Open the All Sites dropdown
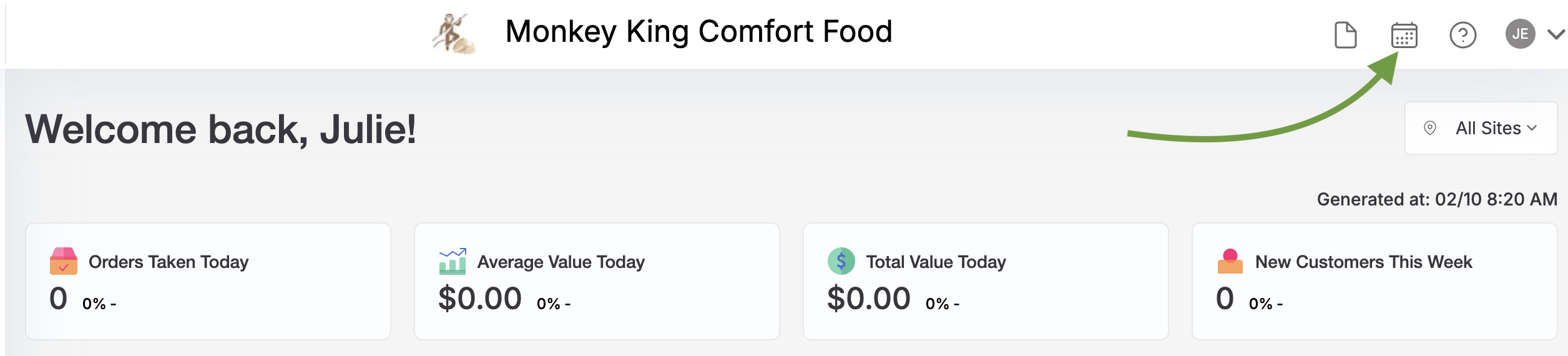Image resolution: width=1568 pixels, height=356 pixels. 1481,128
